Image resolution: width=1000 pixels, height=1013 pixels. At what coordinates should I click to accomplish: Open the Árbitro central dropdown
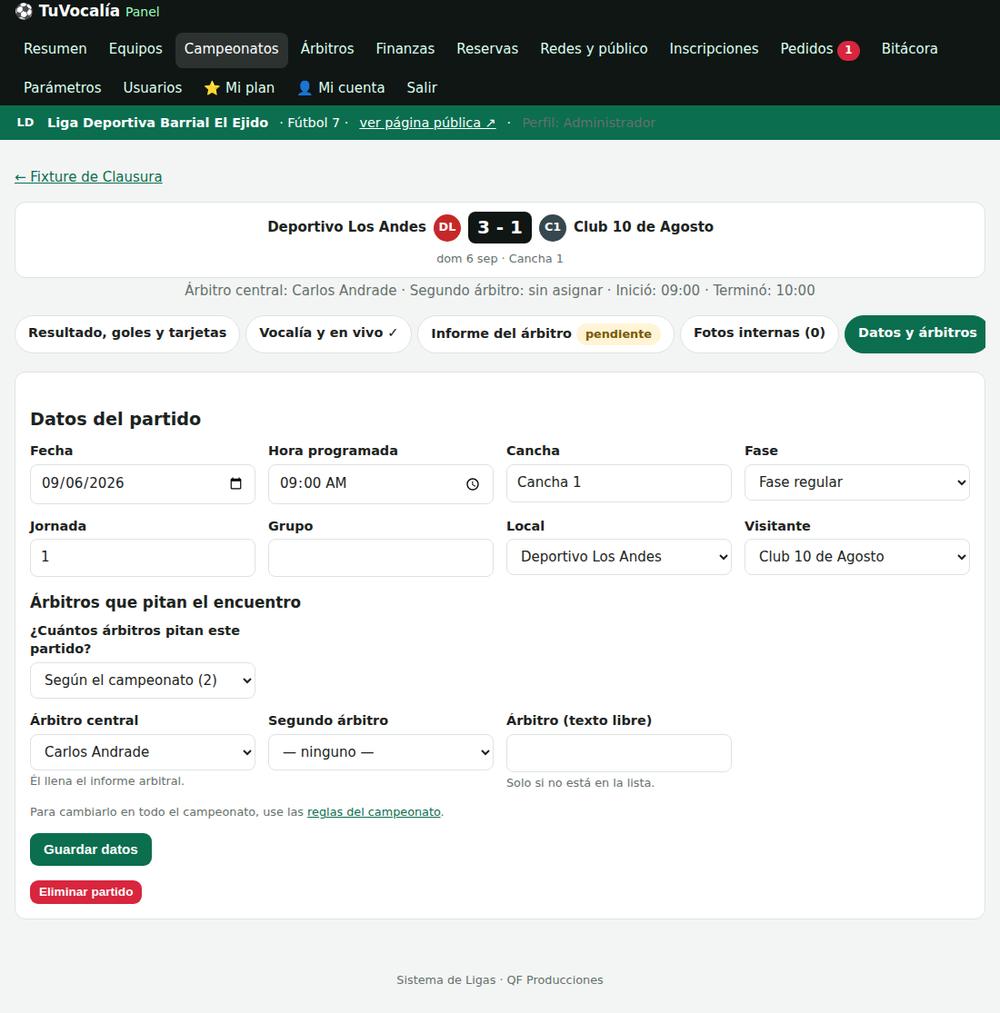click(143, 752)
